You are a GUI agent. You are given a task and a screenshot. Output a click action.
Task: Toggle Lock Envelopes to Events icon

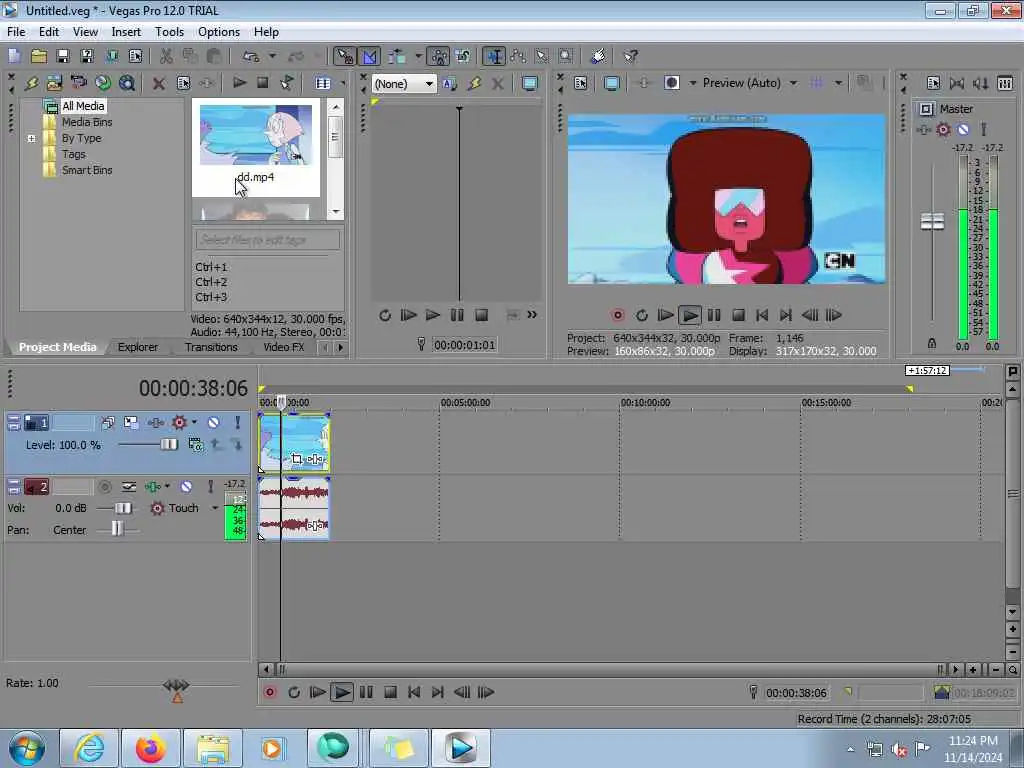pos(438,56)
